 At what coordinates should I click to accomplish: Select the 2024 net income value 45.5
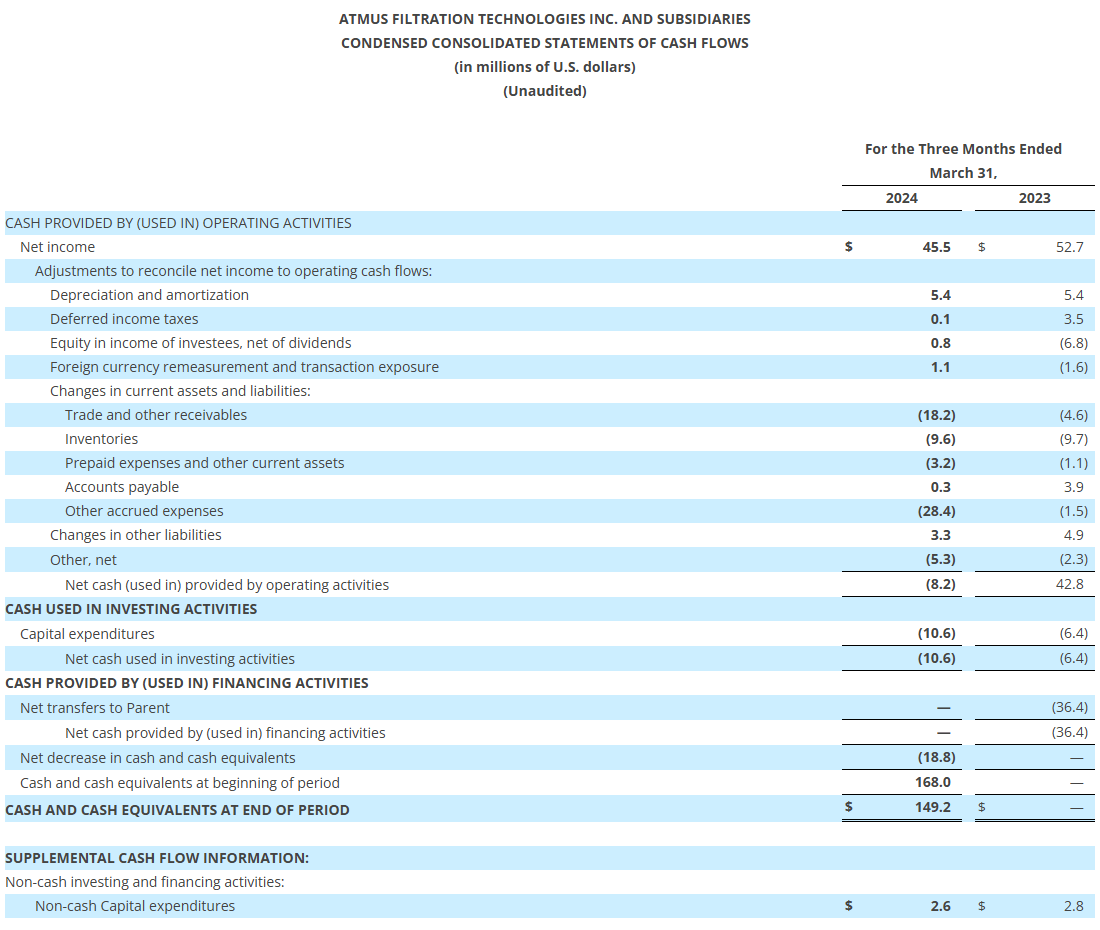coord(936,247)
